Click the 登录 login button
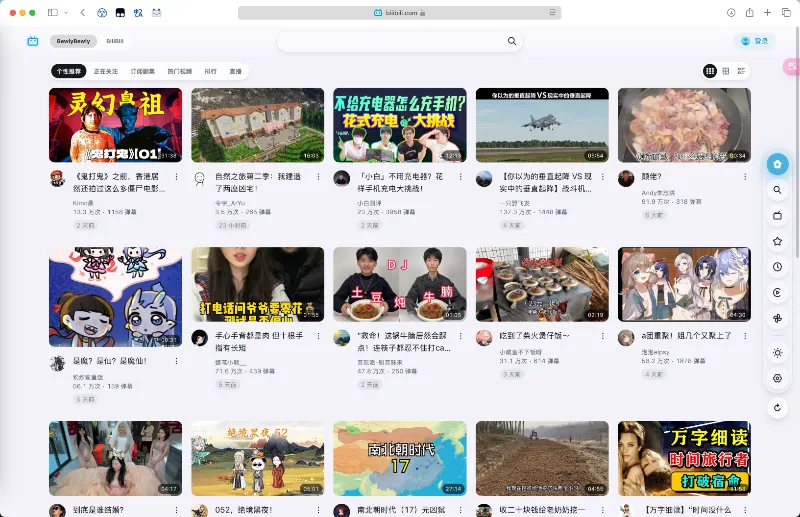This screenshot has height=517, width=800. click(755, 41)
